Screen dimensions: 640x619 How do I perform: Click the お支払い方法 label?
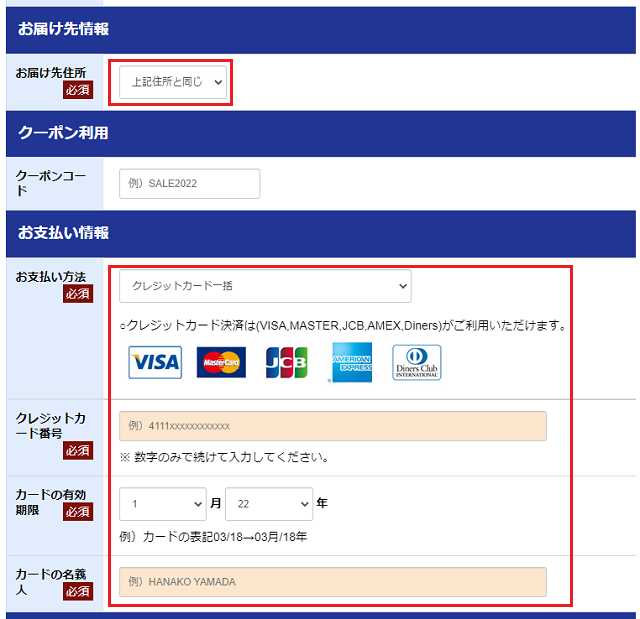(51, 277)
